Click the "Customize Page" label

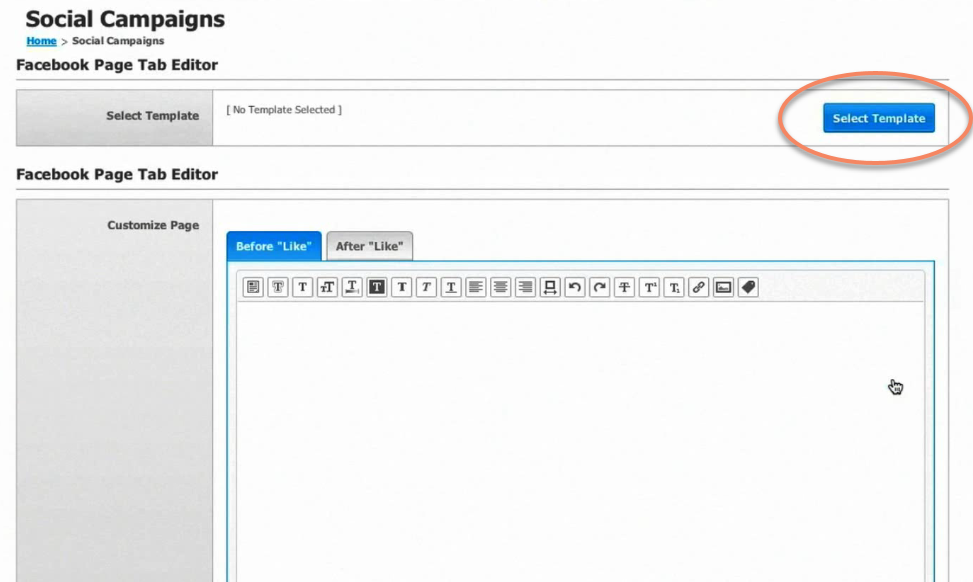pos(153,225)
